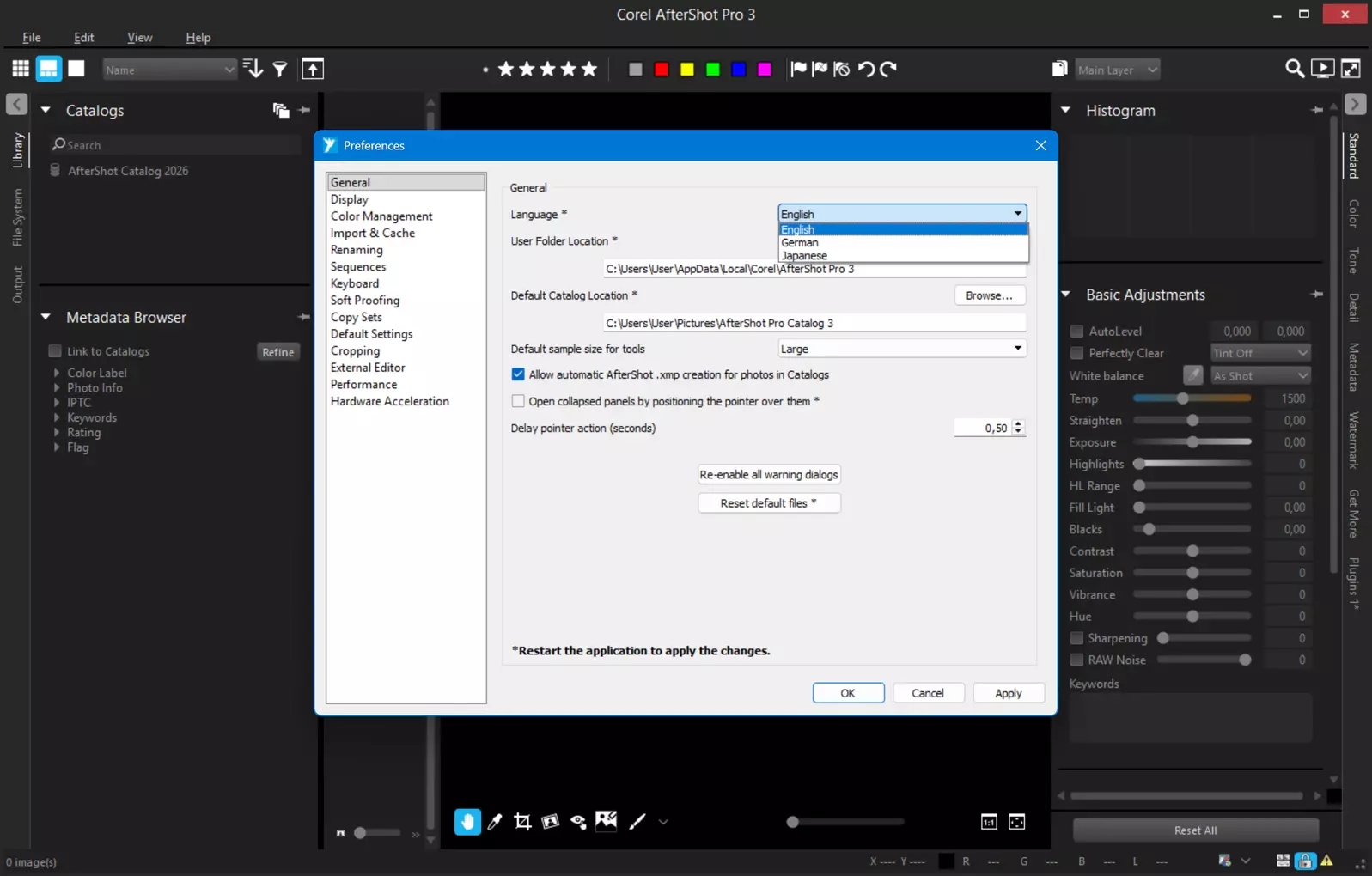Screen dimensions: 1372x876
Task: Click the rotate left arrow icon
Action: [866, 70]
